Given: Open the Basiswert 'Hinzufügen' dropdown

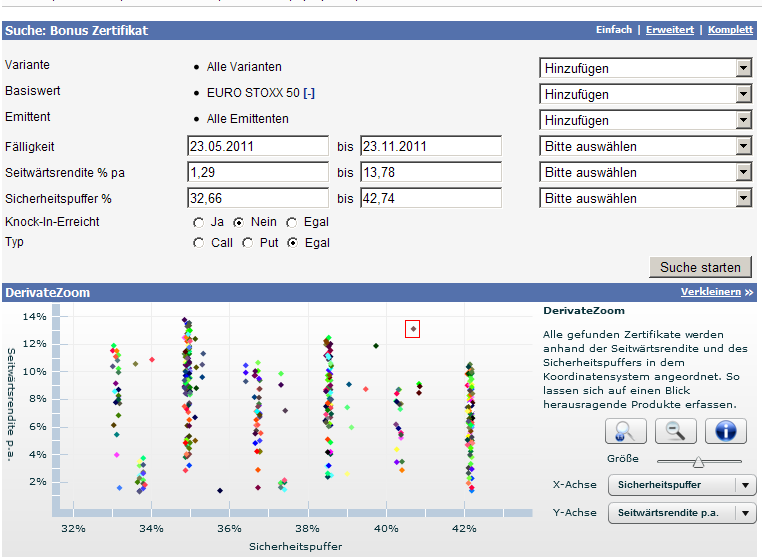Looking at the screenshot, I should click(x=646, y=94).
